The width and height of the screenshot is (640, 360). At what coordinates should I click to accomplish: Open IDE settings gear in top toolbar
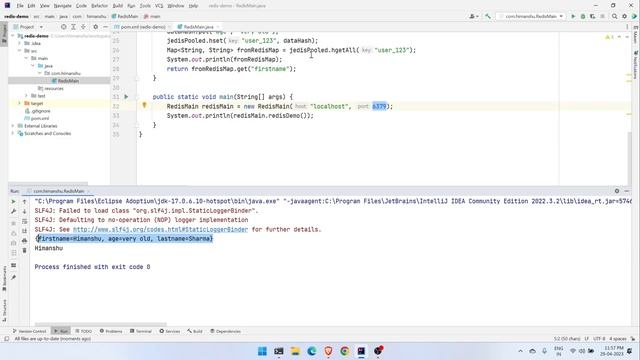(x=624, y=16)
